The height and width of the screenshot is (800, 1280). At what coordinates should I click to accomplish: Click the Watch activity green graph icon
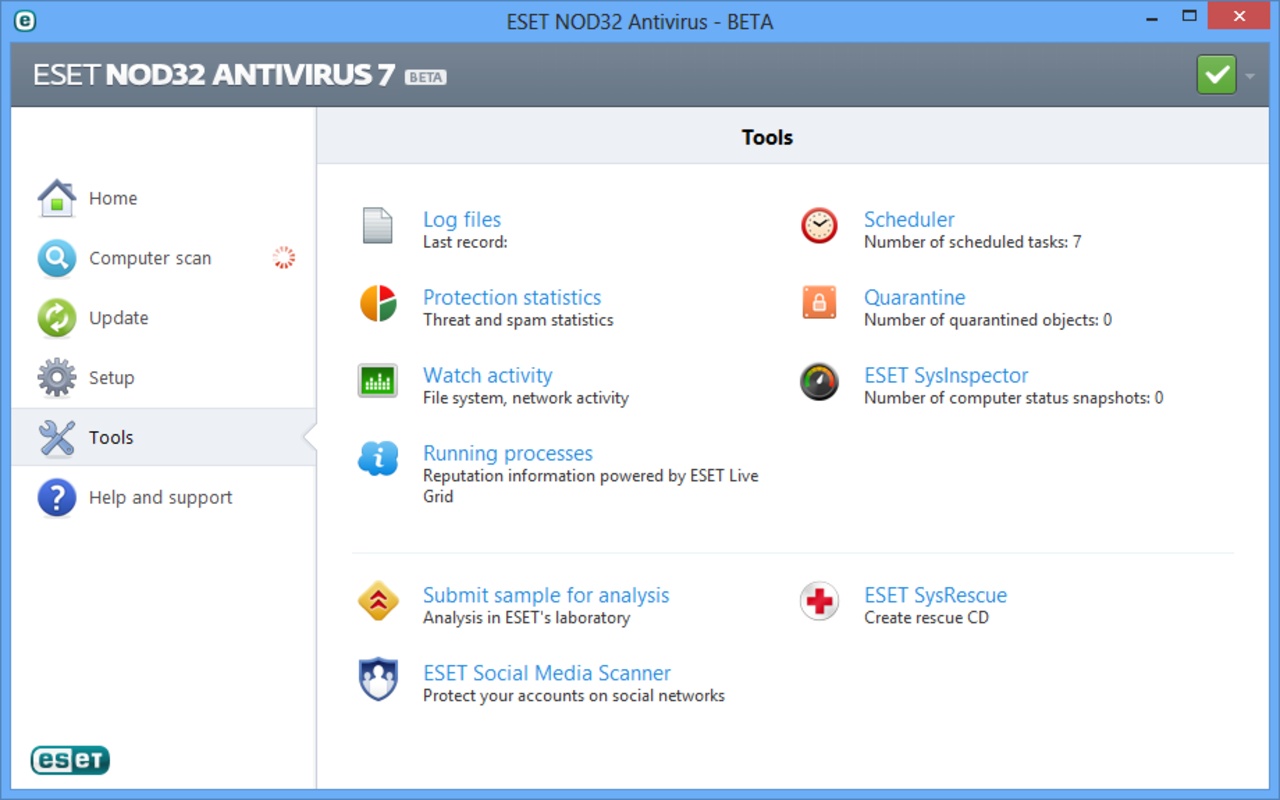[x=378, y=381]
